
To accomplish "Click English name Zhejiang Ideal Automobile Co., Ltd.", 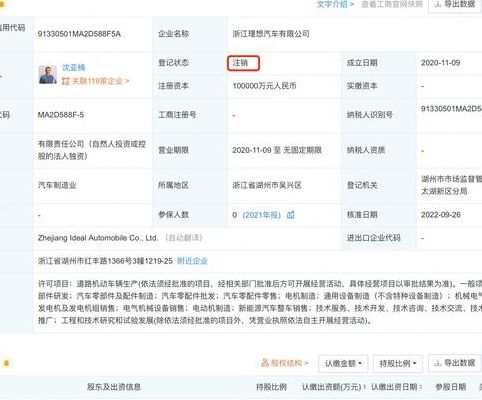I will [x=98, y=238].
